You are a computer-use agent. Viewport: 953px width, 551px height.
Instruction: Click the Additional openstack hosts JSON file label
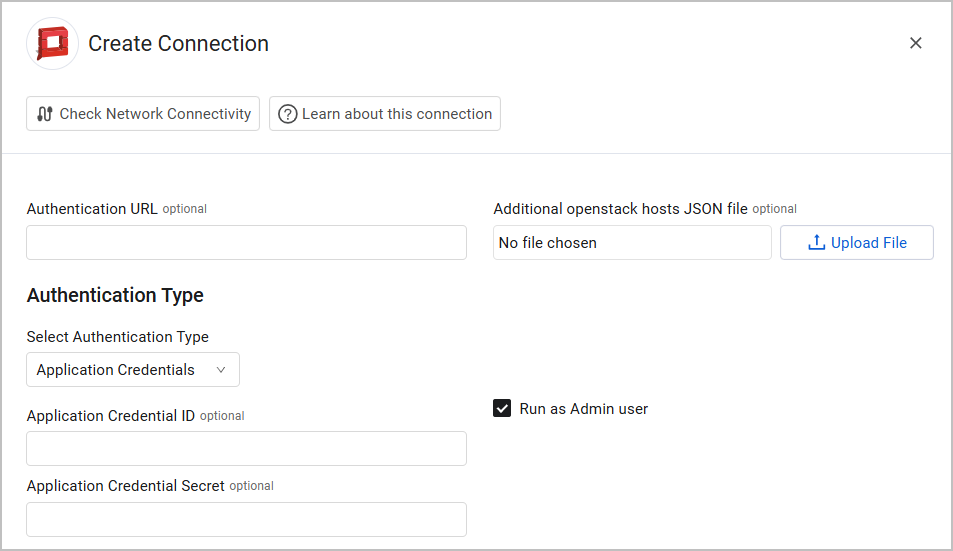(x=620, y=209)
